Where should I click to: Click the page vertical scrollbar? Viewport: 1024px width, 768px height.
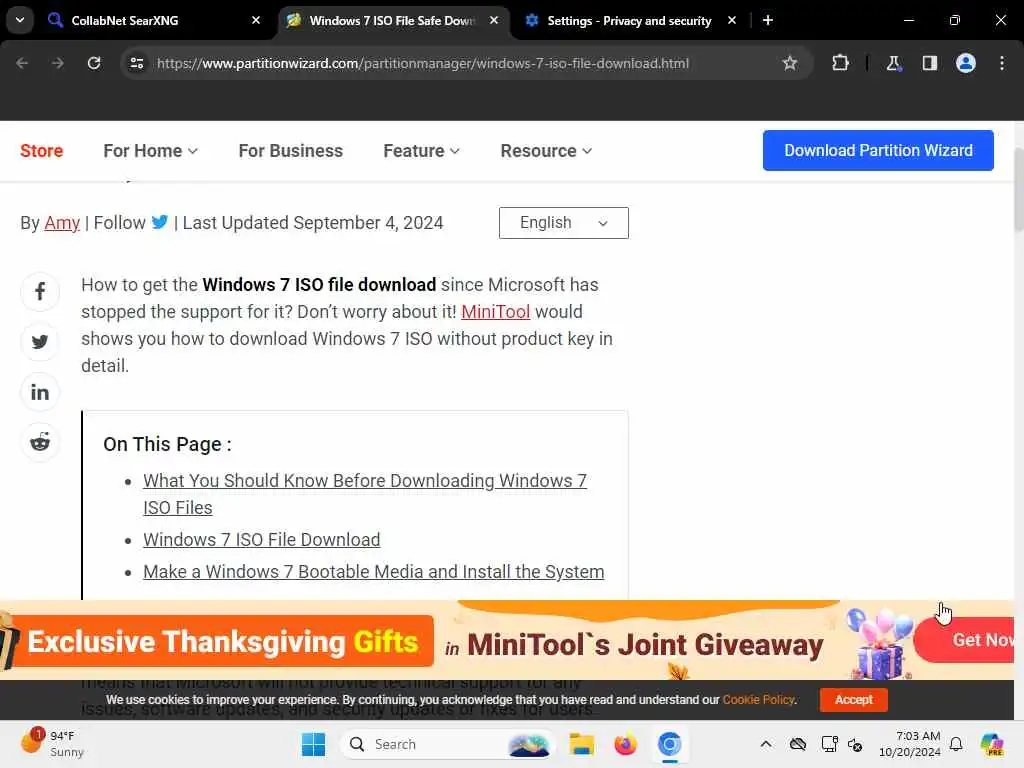coord(1018,189)
